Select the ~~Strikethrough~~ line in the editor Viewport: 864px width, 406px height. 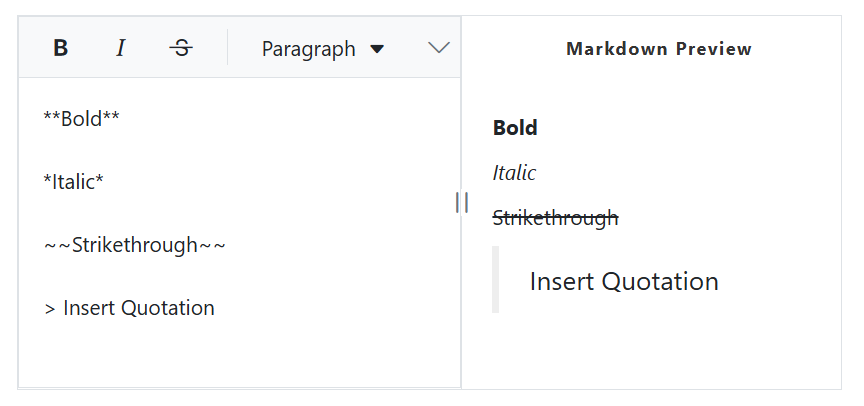click(135, 245)
